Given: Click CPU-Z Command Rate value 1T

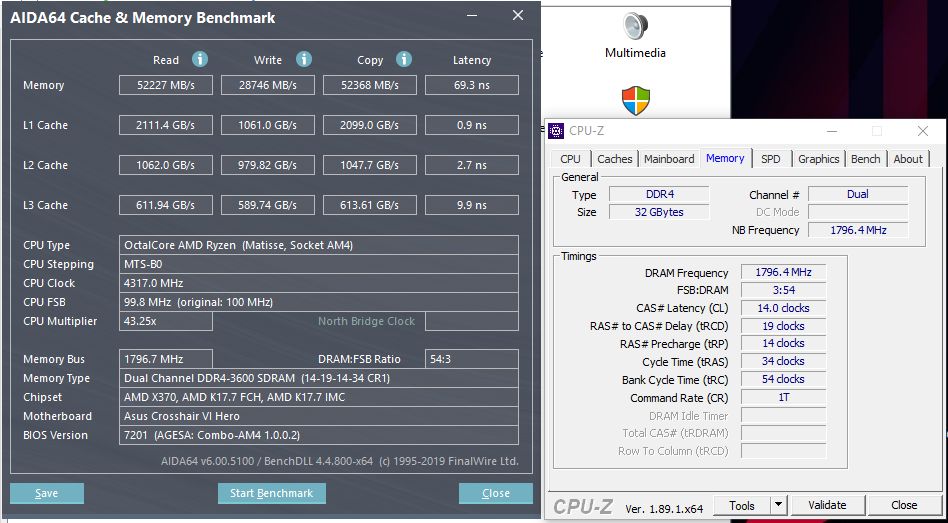Looking at the screenshot, I should [784, 398].
